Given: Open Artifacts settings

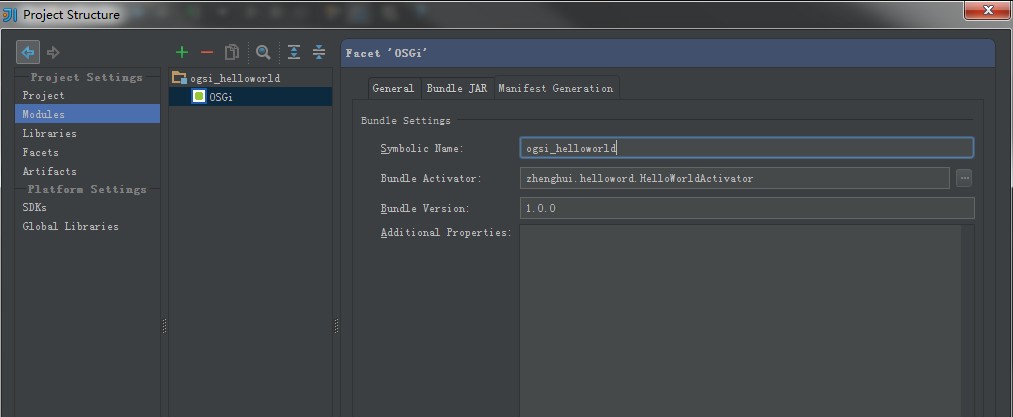Looking at the screenshot, I should [x=49, y=171].
